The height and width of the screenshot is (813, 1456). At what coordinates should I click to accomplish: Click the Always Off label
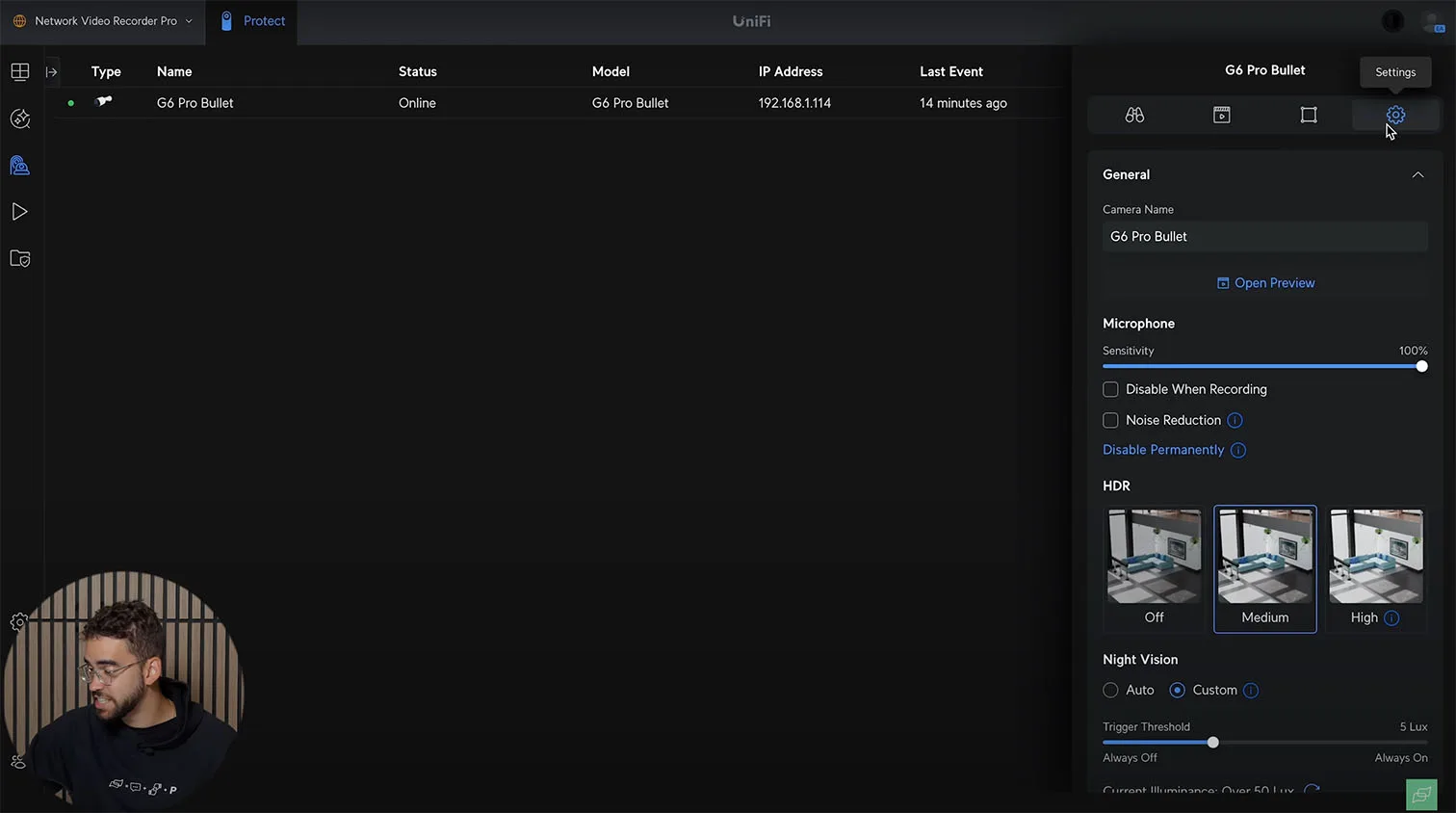point(1130,758)
